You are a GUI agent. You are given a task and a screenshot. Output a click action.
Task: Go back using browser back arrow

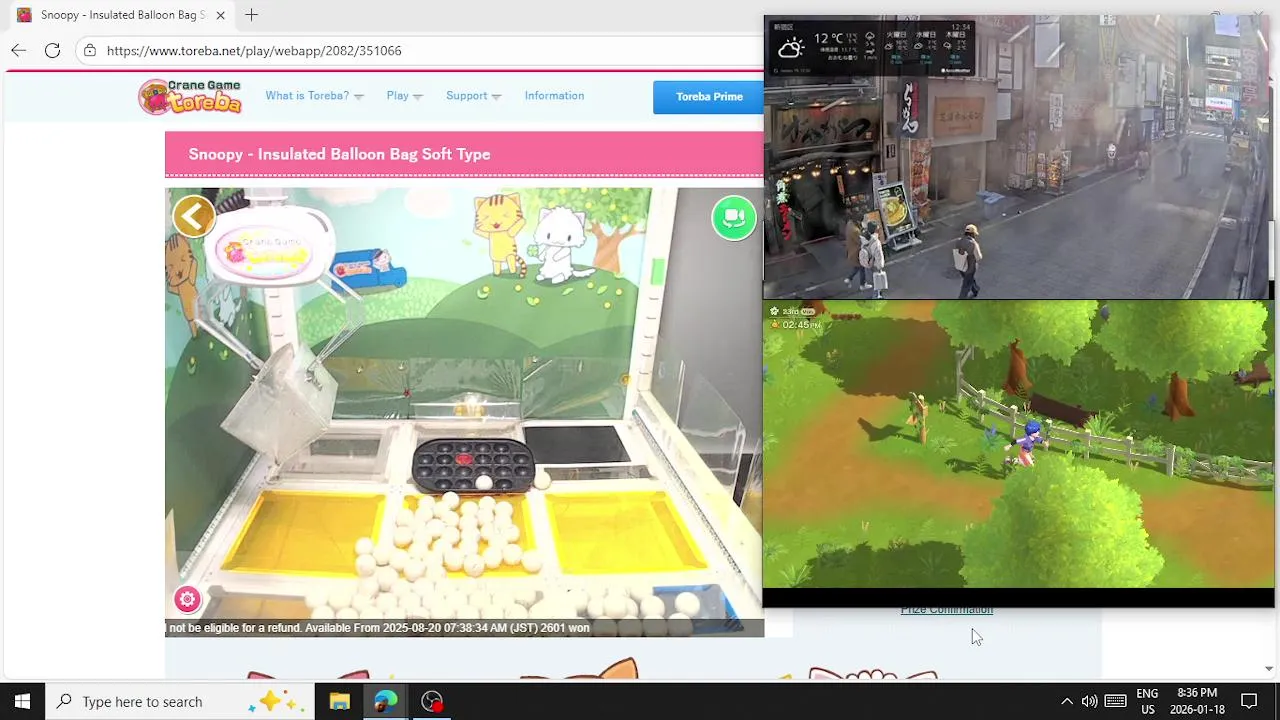click(19, 50)
